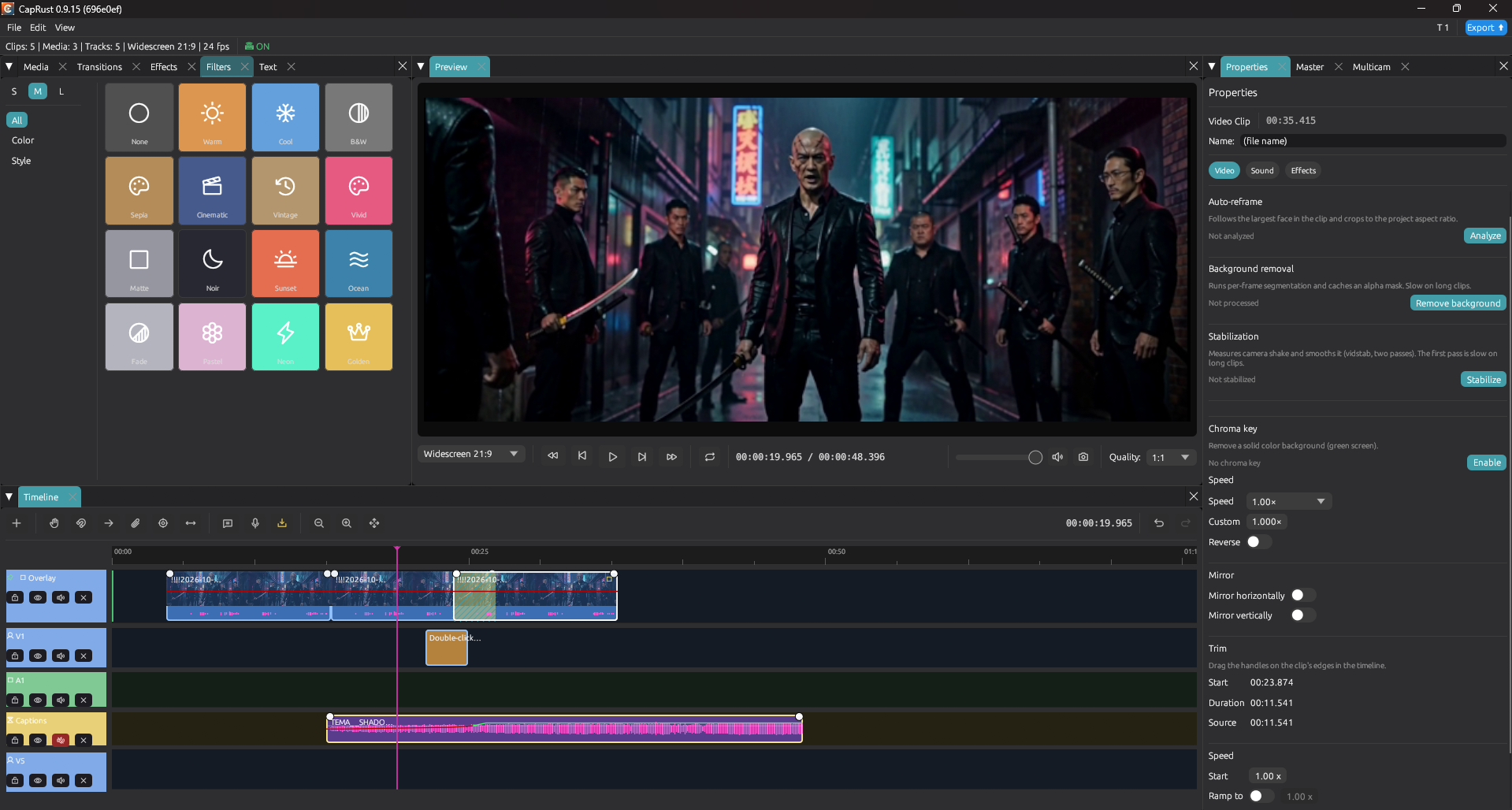Hide the Overlay track with eye icon
1512x810 pixels.
(x=38, y=598)
